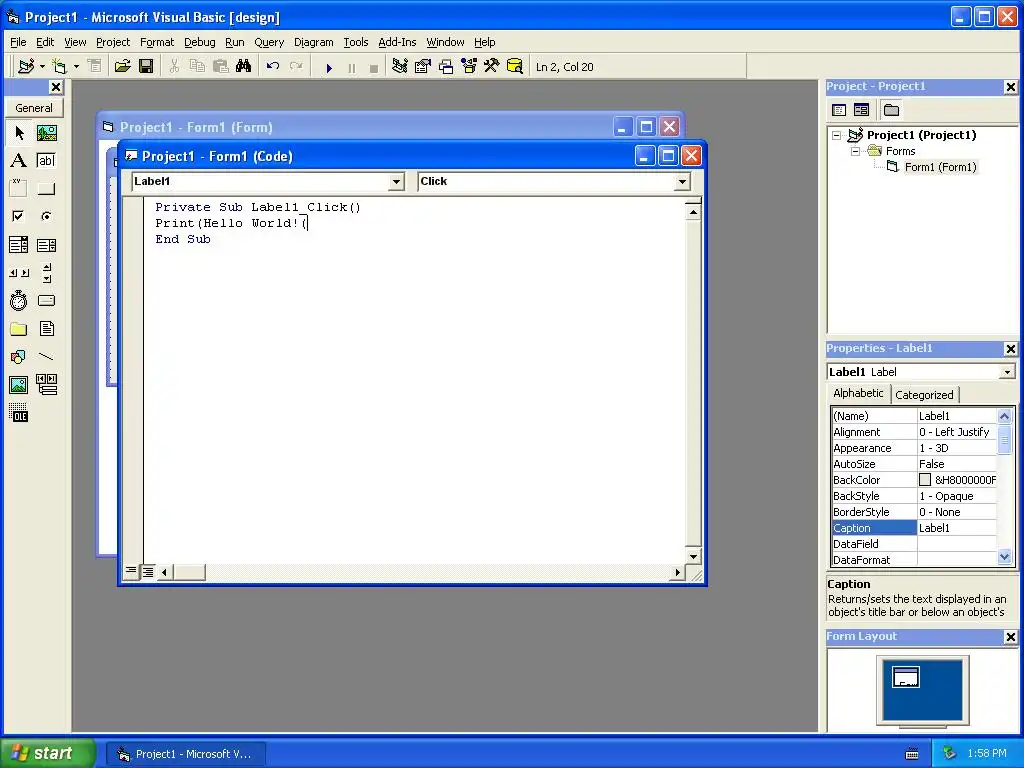
Task: Switch to Procedure View in code window
Action: point(131,572)
